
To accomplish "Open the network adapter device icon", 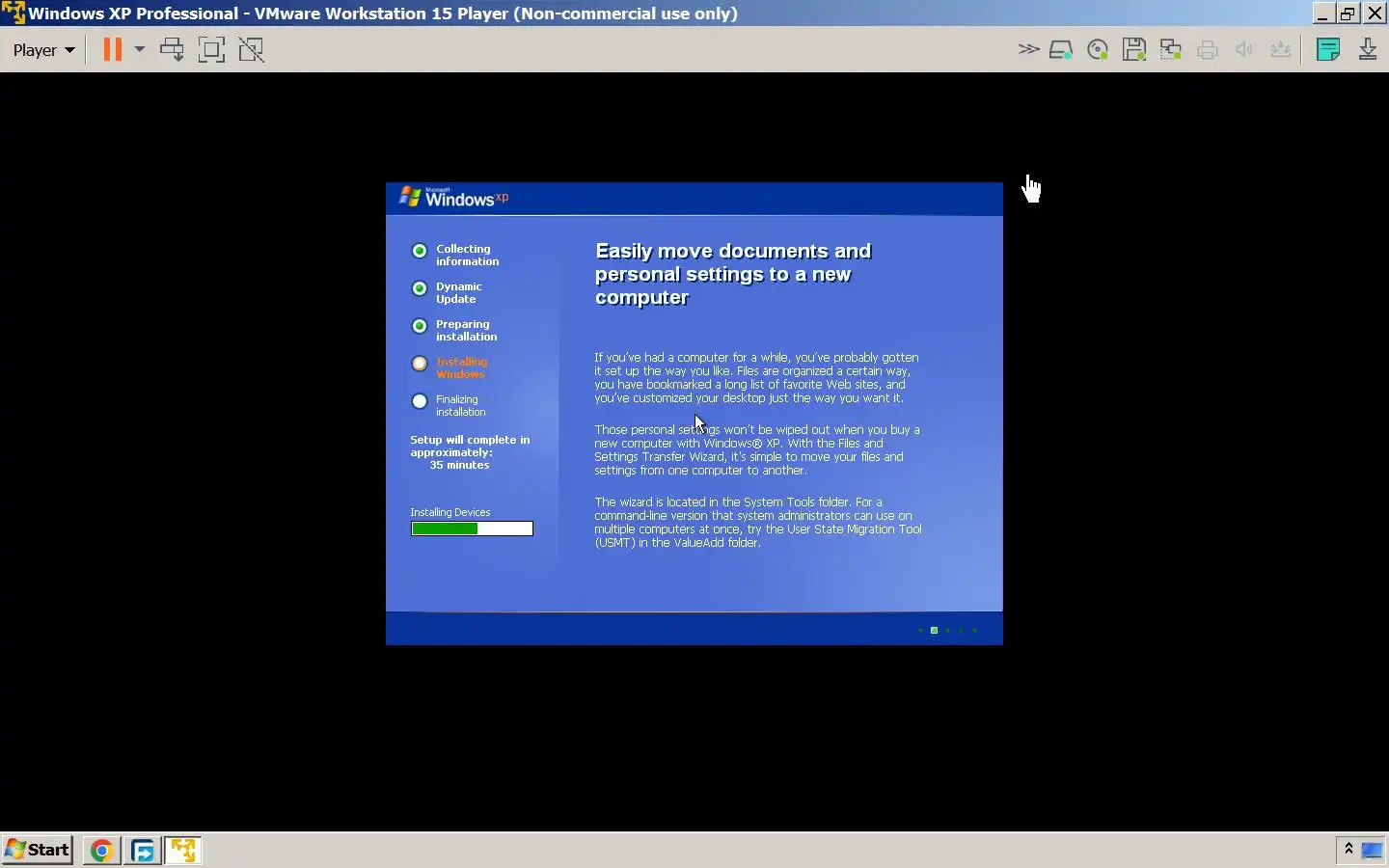I will [1171, 50].
